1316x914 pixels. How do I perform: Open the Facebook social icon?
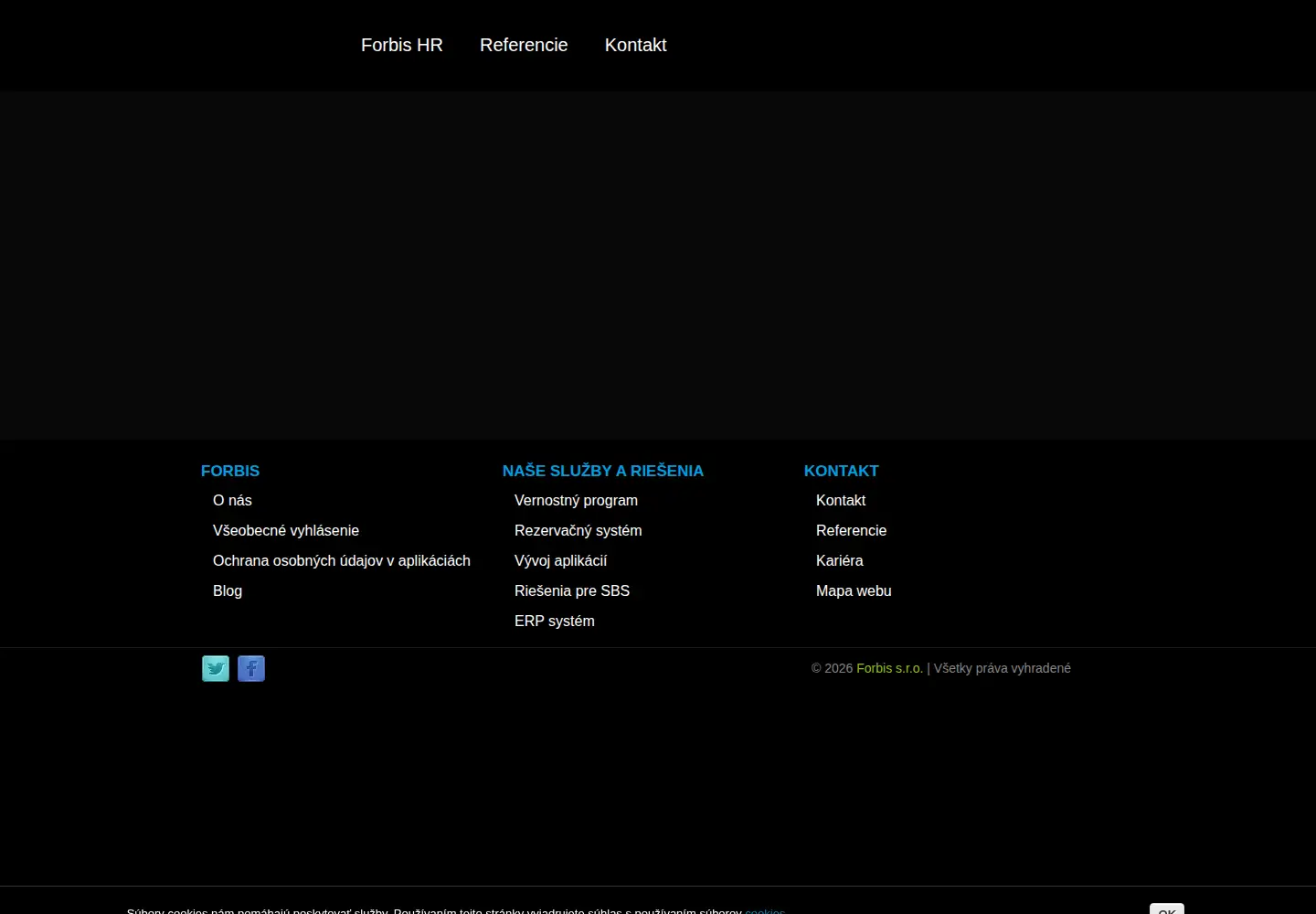(251, 669)
